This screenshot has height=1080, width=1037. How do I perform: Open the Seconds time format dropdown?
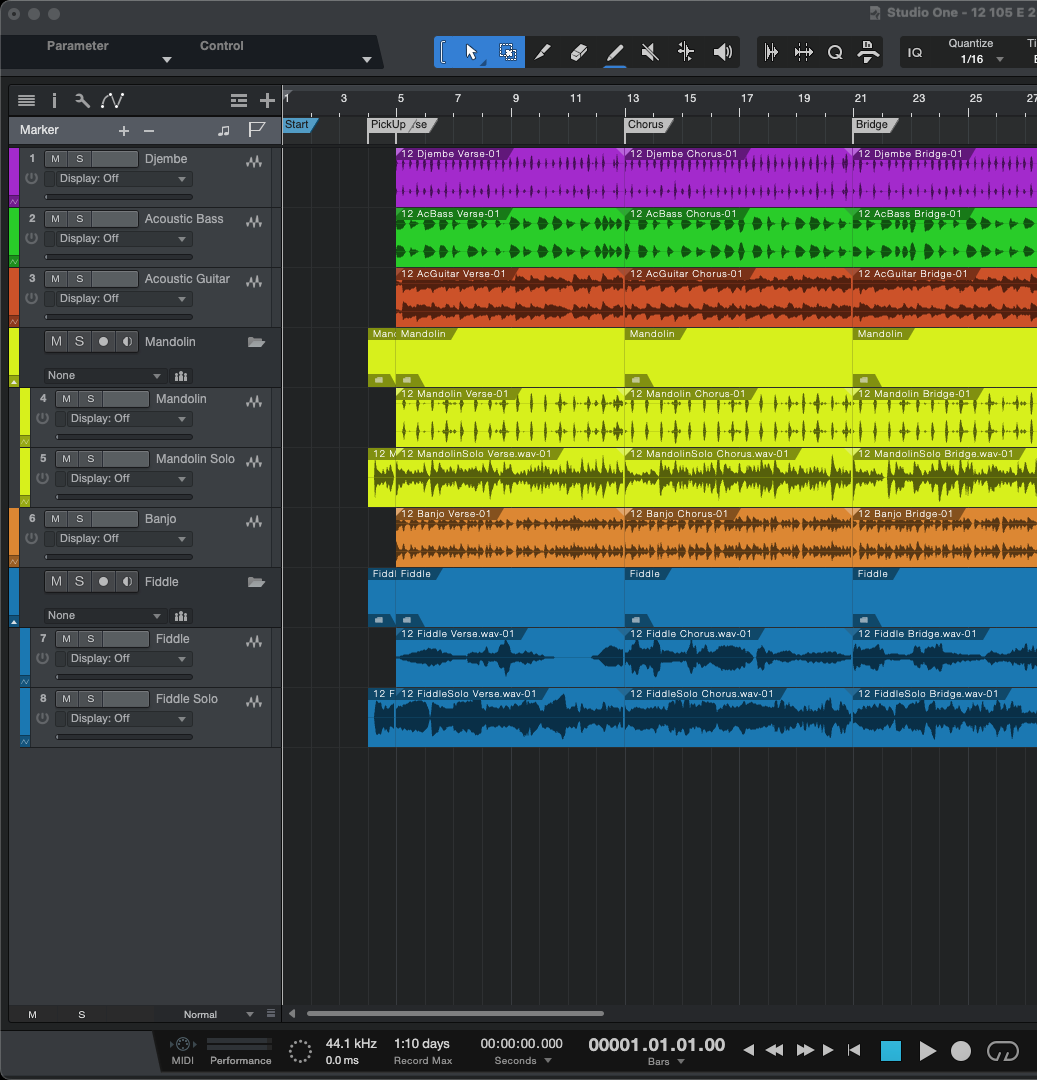(523, 1061)
